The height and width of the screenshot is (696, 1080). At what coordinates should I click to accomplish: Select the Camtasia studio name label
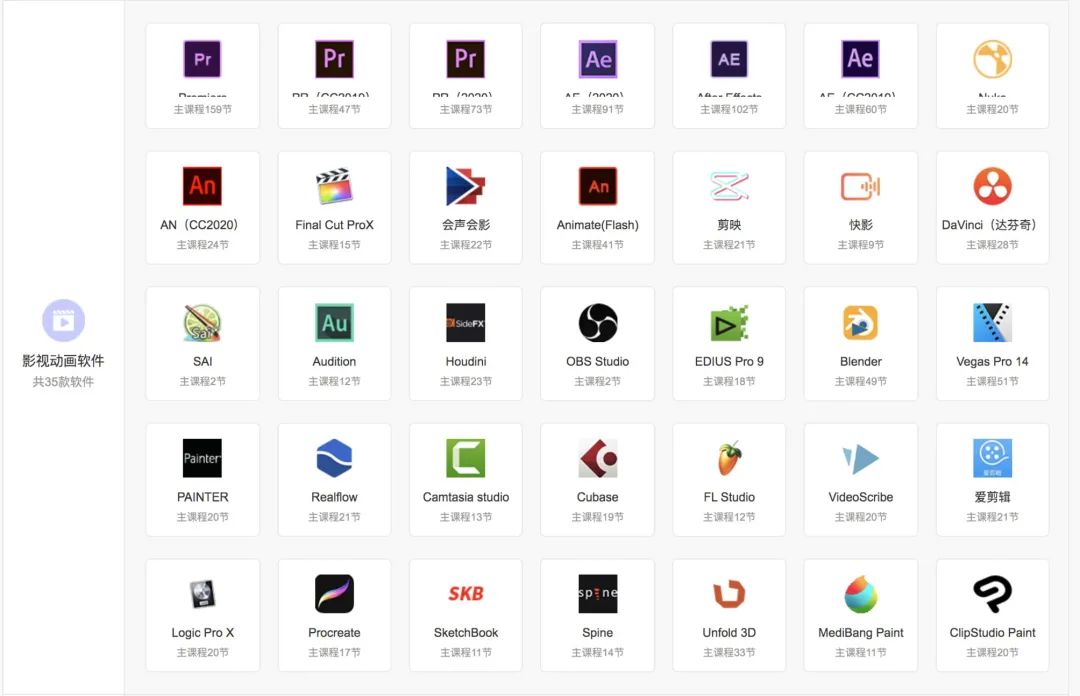466,497
